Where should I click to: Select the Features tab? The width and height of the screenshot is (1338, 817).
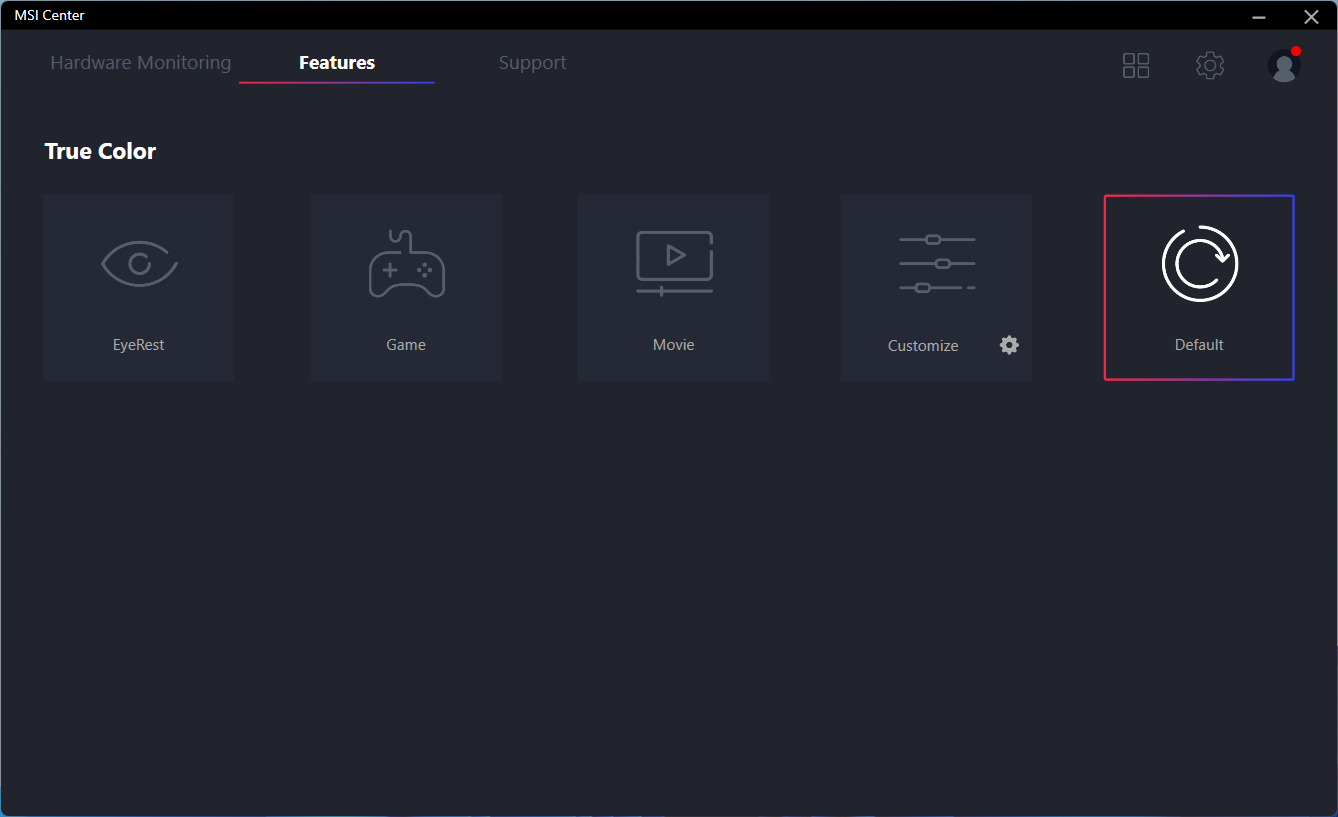pos(337,63)
